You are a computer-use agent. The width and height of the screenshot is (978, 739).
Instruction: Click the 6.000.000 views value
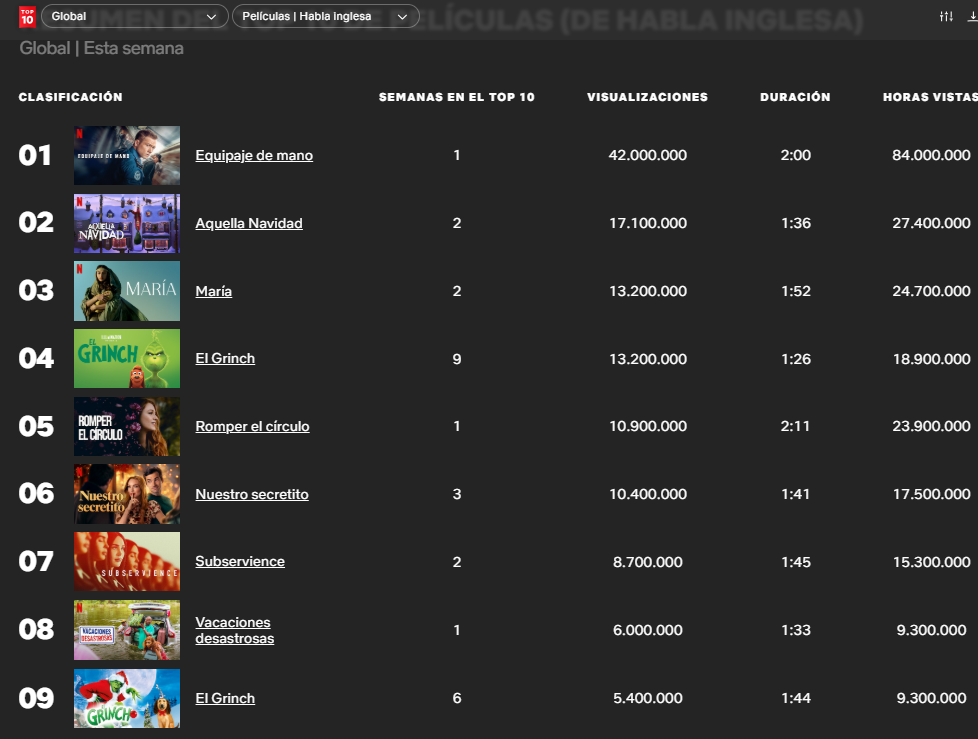[647, 630]
